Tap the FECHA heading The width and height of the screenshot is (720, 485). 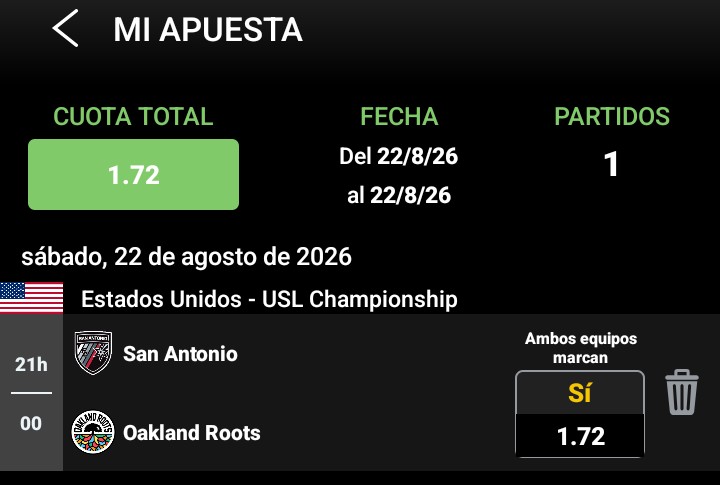(399, 116)
